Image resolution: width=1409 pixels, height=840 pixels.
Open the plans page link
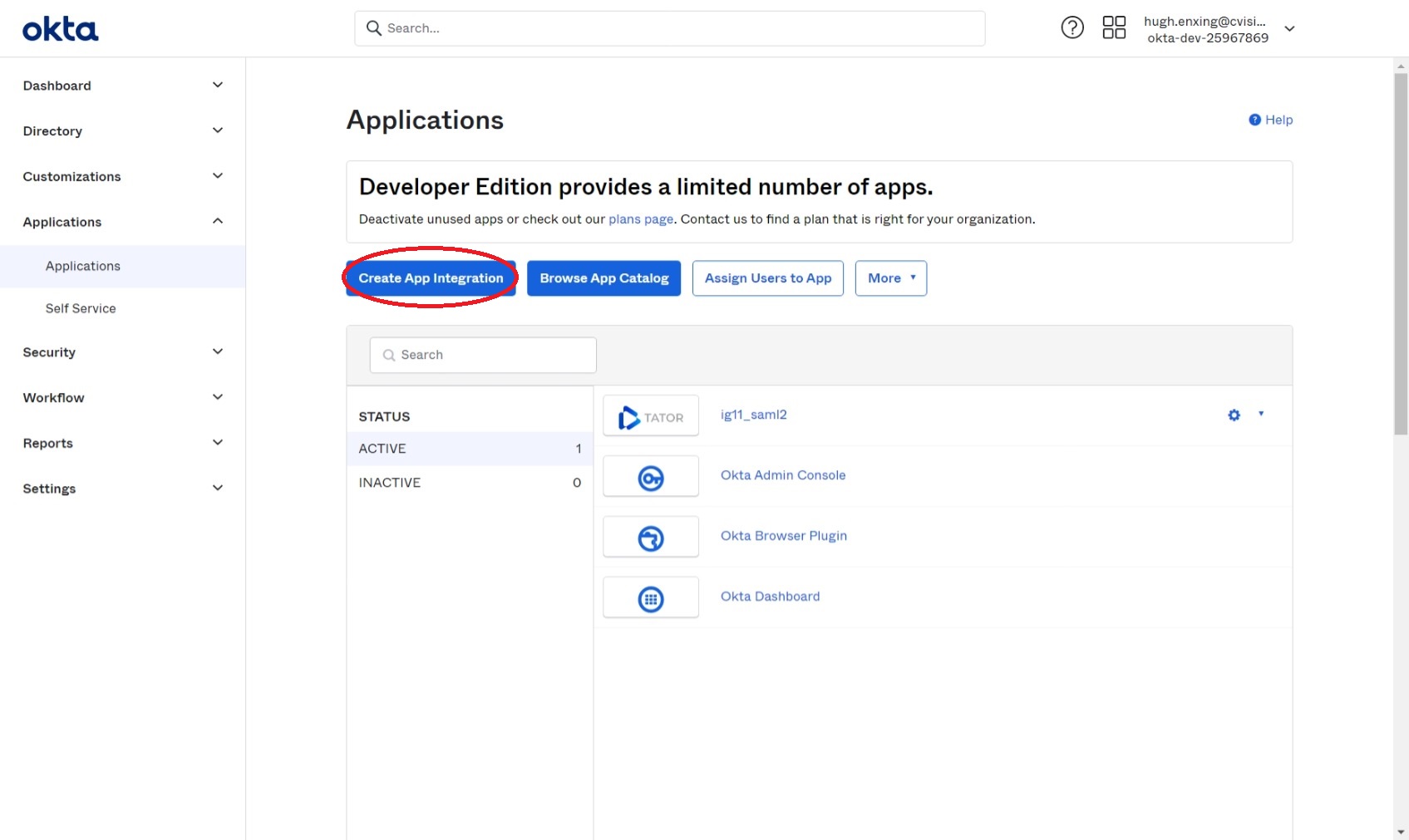(x=640, y=219)
